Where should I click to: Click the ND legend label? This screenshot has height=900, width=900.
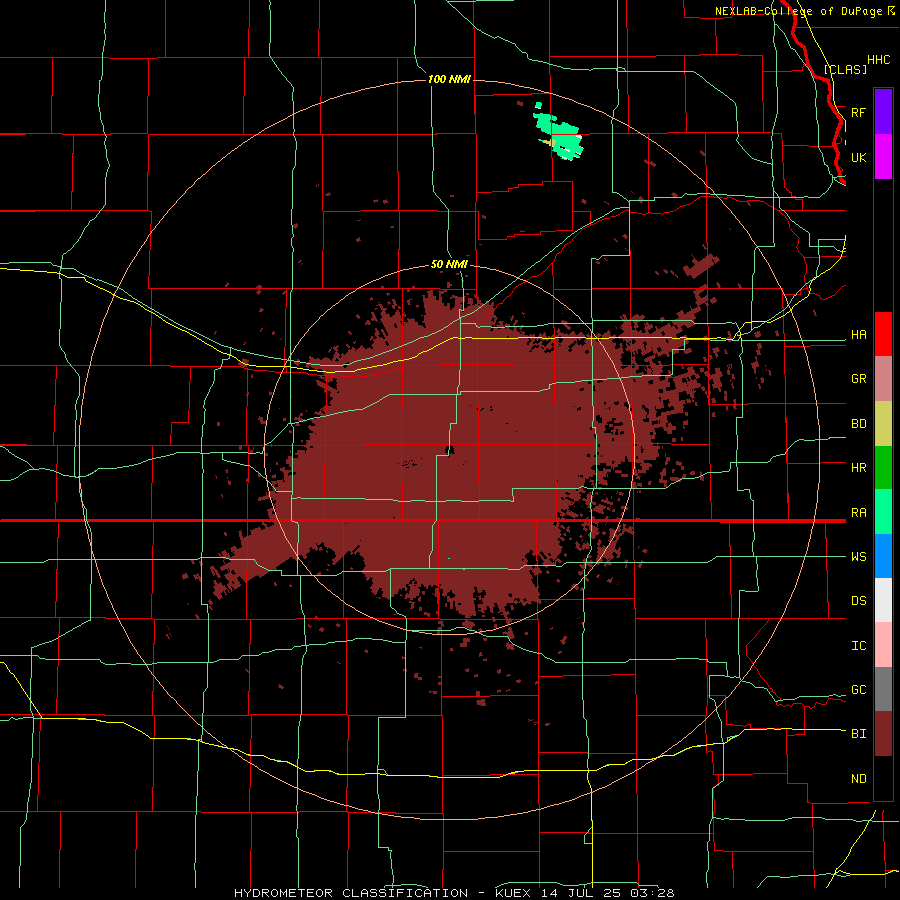(x=858, y=779)
